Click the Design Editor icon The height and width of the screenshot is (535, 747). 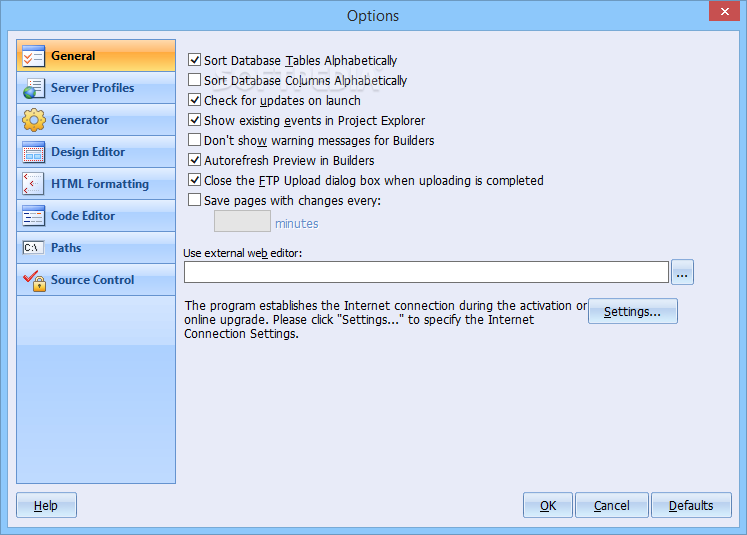coord(34,152)
